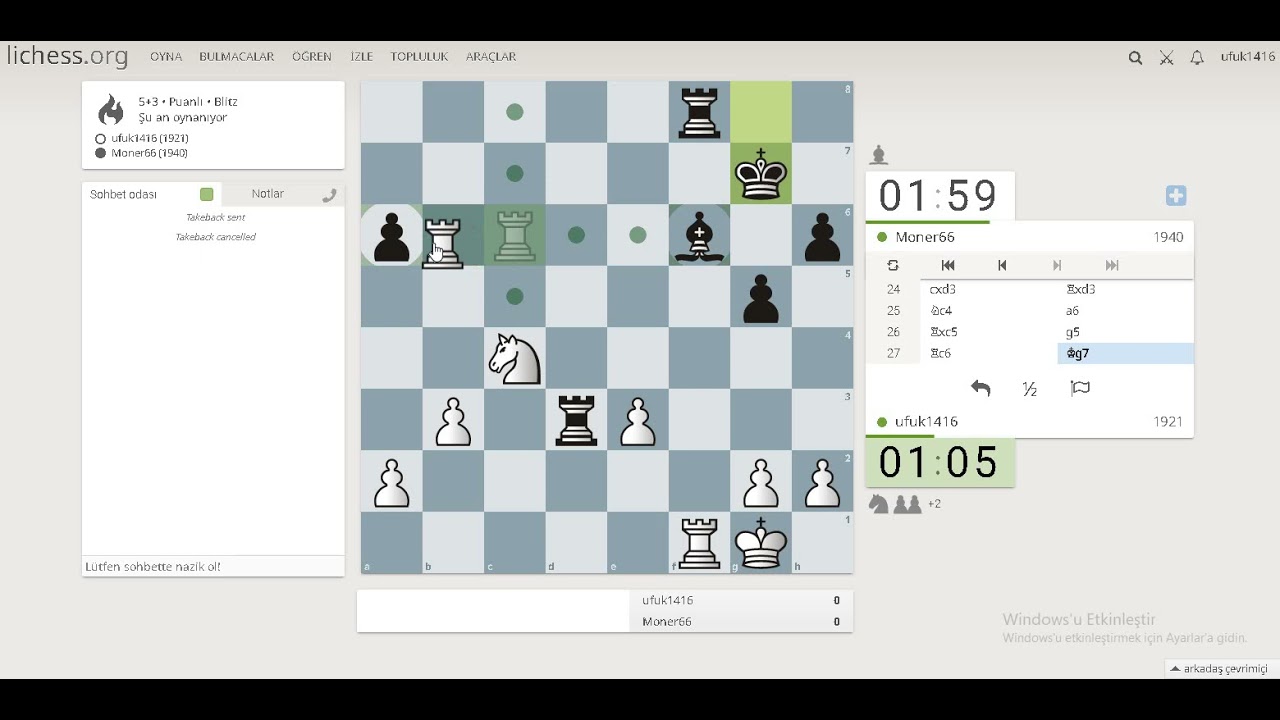Flip the board with rotate icon

pyautogui.click(x=893, y=265)
